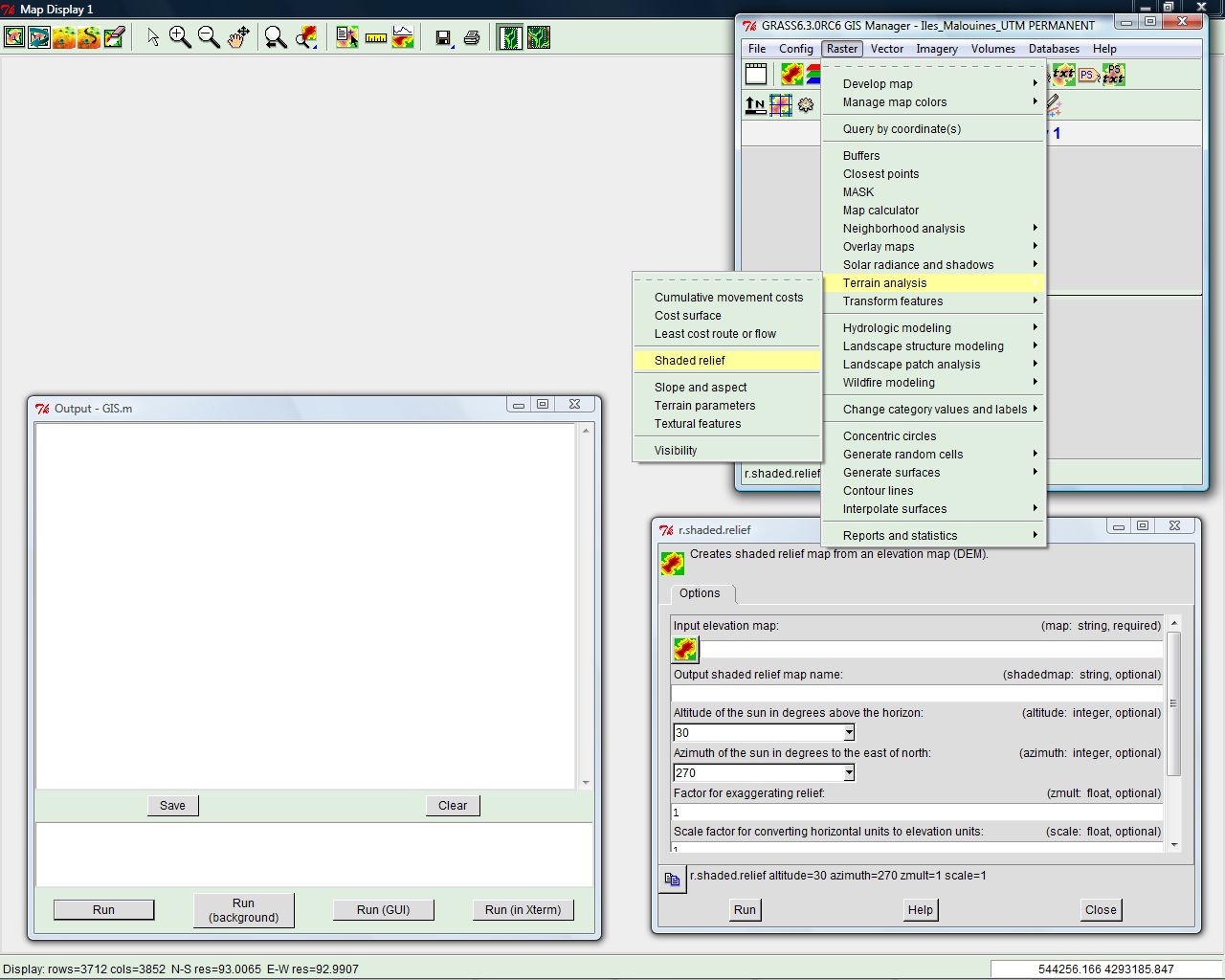Open the Imagery menu

pyautogui.click(x=937, y=49)
